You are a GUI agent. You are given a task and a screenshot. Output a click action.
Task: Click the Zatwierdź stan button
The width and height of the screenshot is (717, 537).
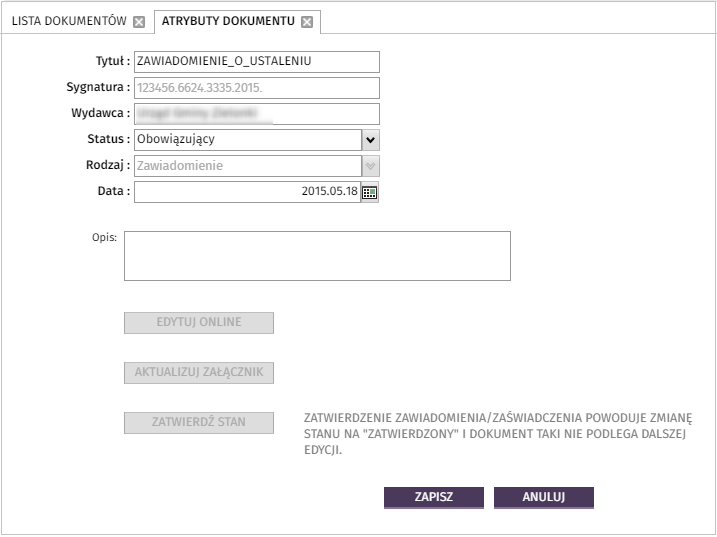pos(199,423)
